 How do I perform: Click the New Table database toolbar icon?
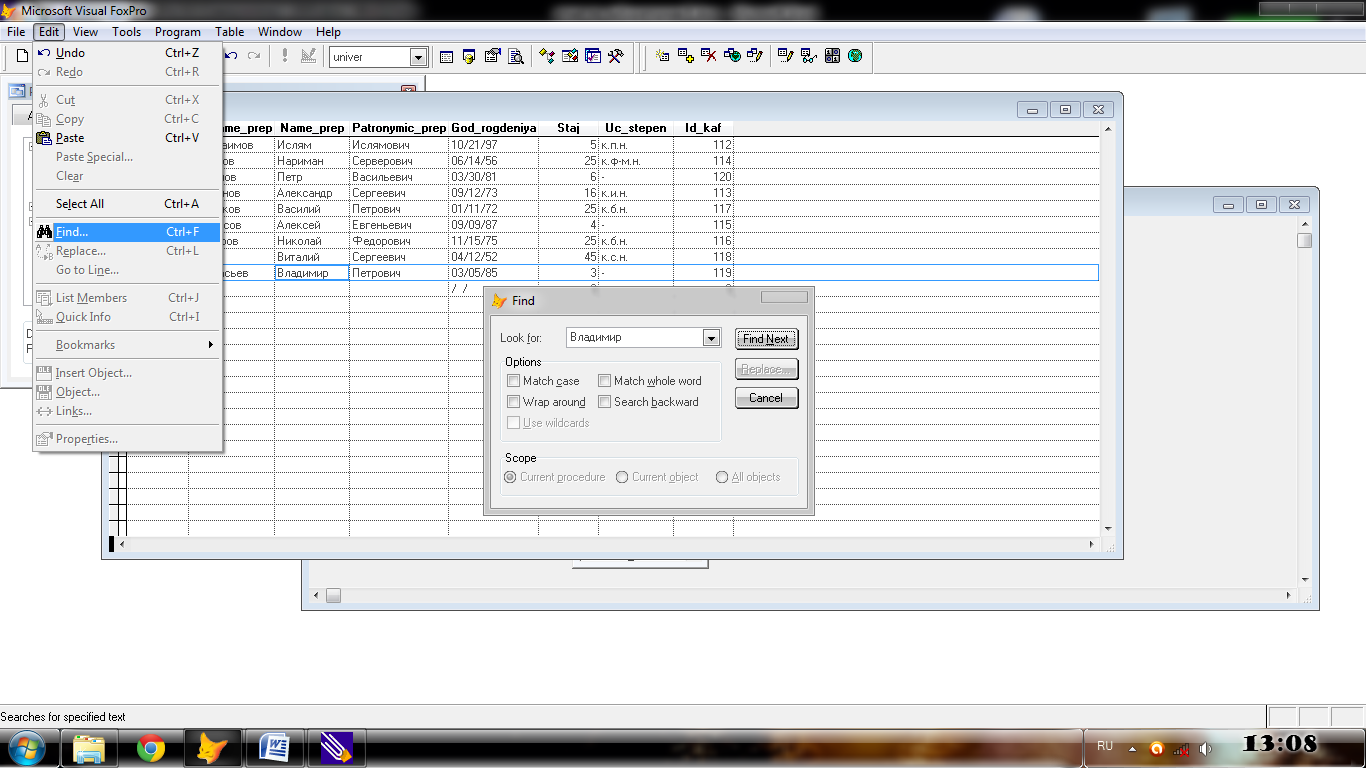pos(662,57)
